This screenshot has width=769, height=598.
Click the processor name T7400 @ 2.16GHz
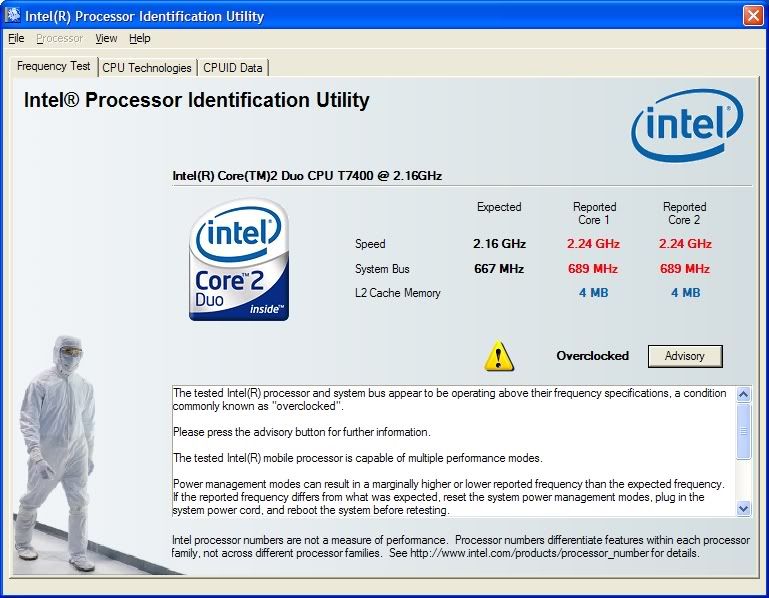coord(307,176)
